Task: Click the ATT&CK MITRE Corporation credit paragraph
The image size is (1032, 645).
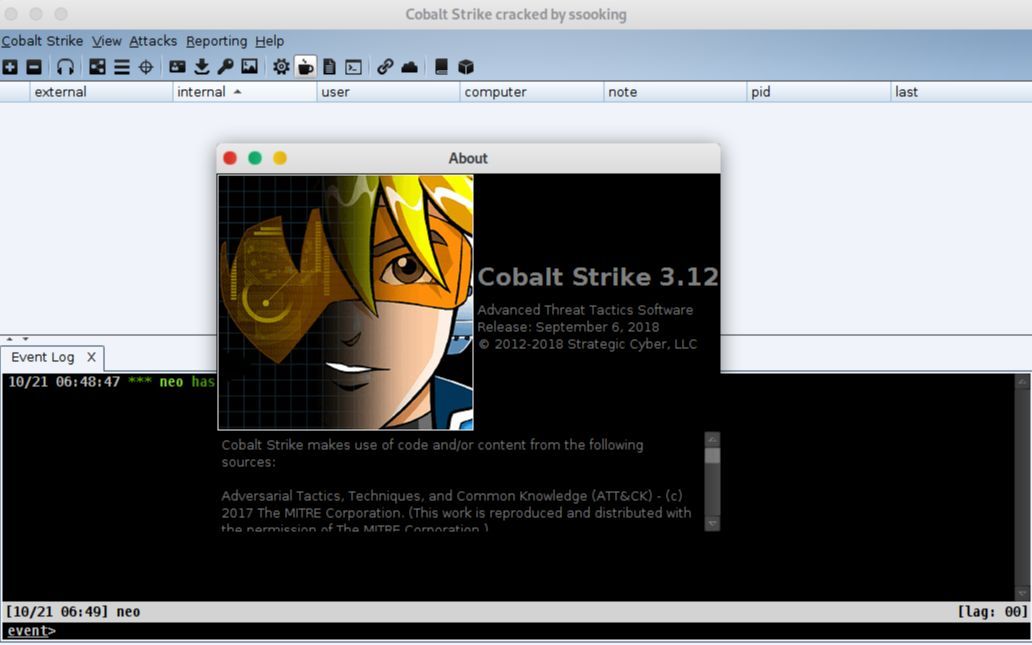Action: tap(456, 512)
